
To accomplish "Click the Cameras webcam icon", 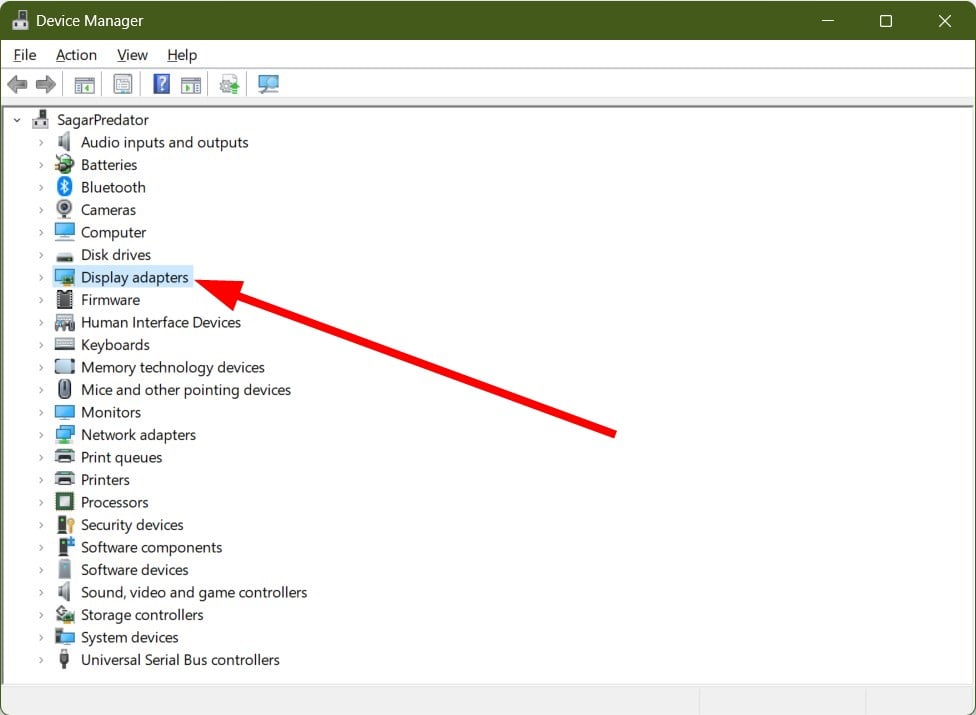I will 64,209.
